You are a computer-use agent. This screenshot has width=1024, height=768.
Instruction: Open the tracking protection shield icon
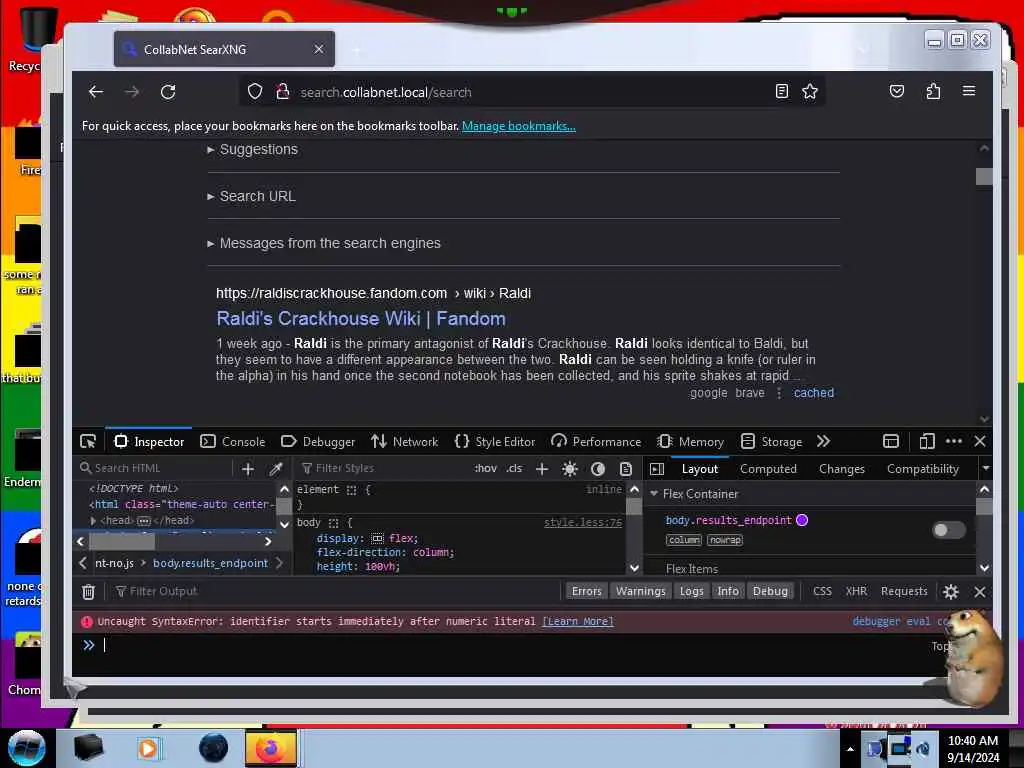(x=255, y=91)
